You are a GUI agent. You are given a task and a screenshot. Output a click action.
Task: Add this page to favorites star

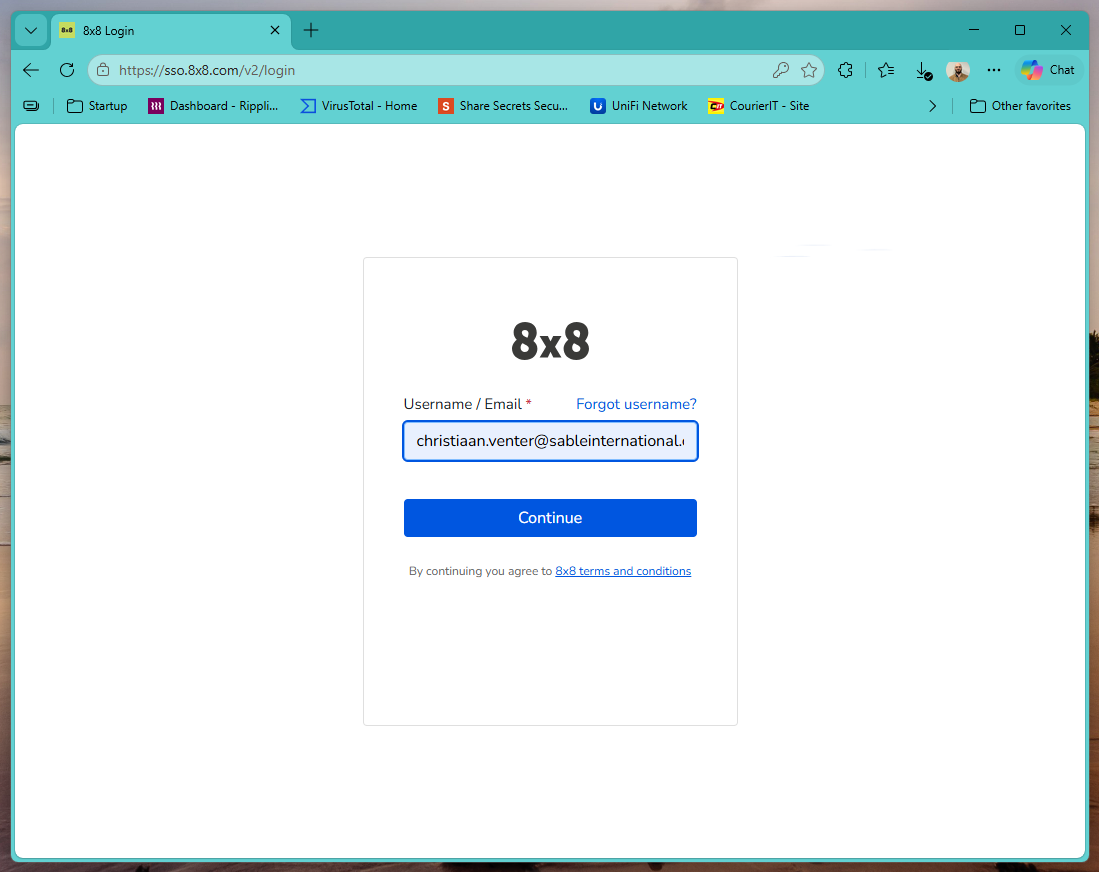click(x=809, y=70)
